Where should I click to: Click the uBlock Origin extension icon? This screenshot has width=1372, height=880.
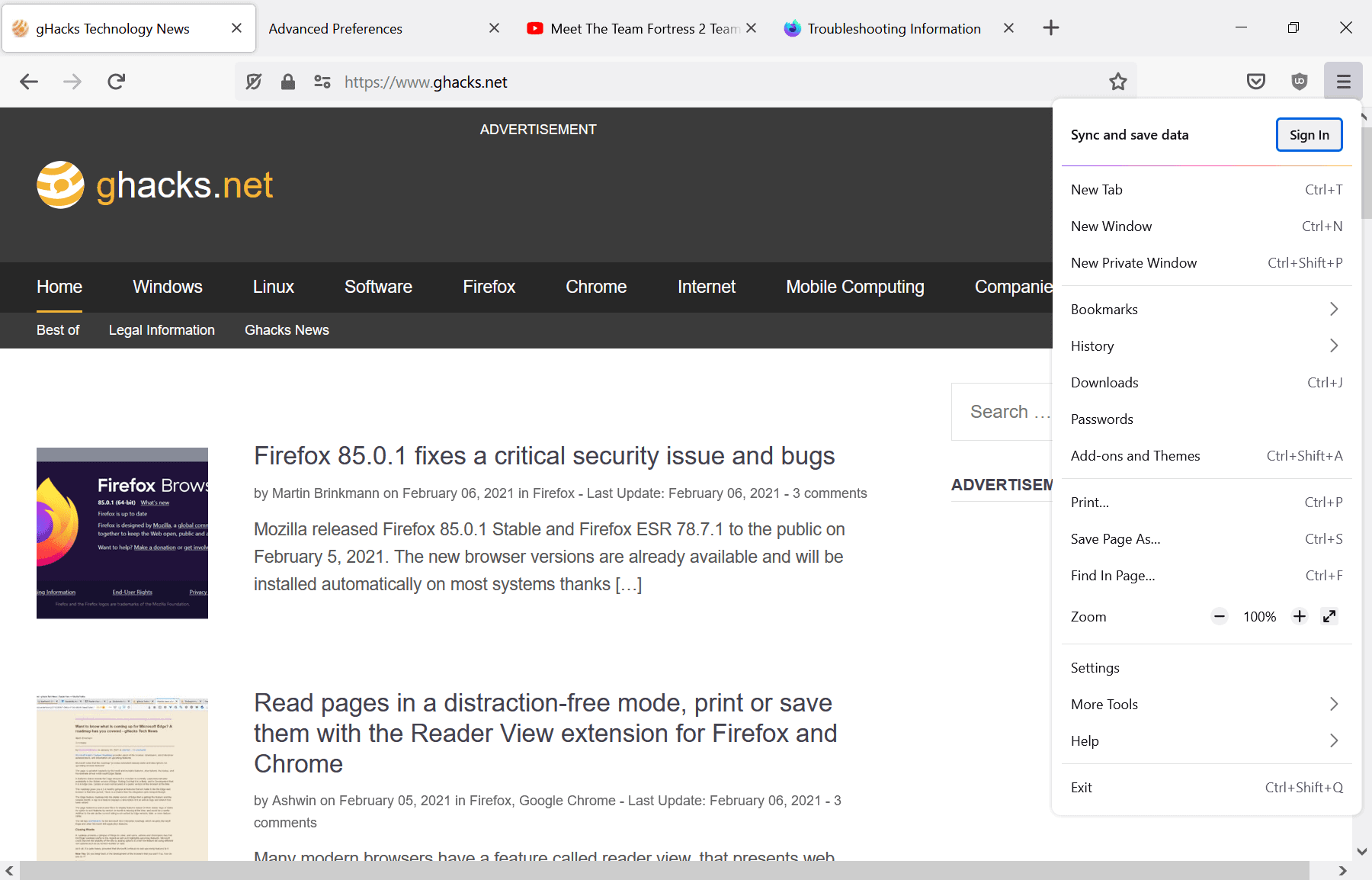(1300, 81)
